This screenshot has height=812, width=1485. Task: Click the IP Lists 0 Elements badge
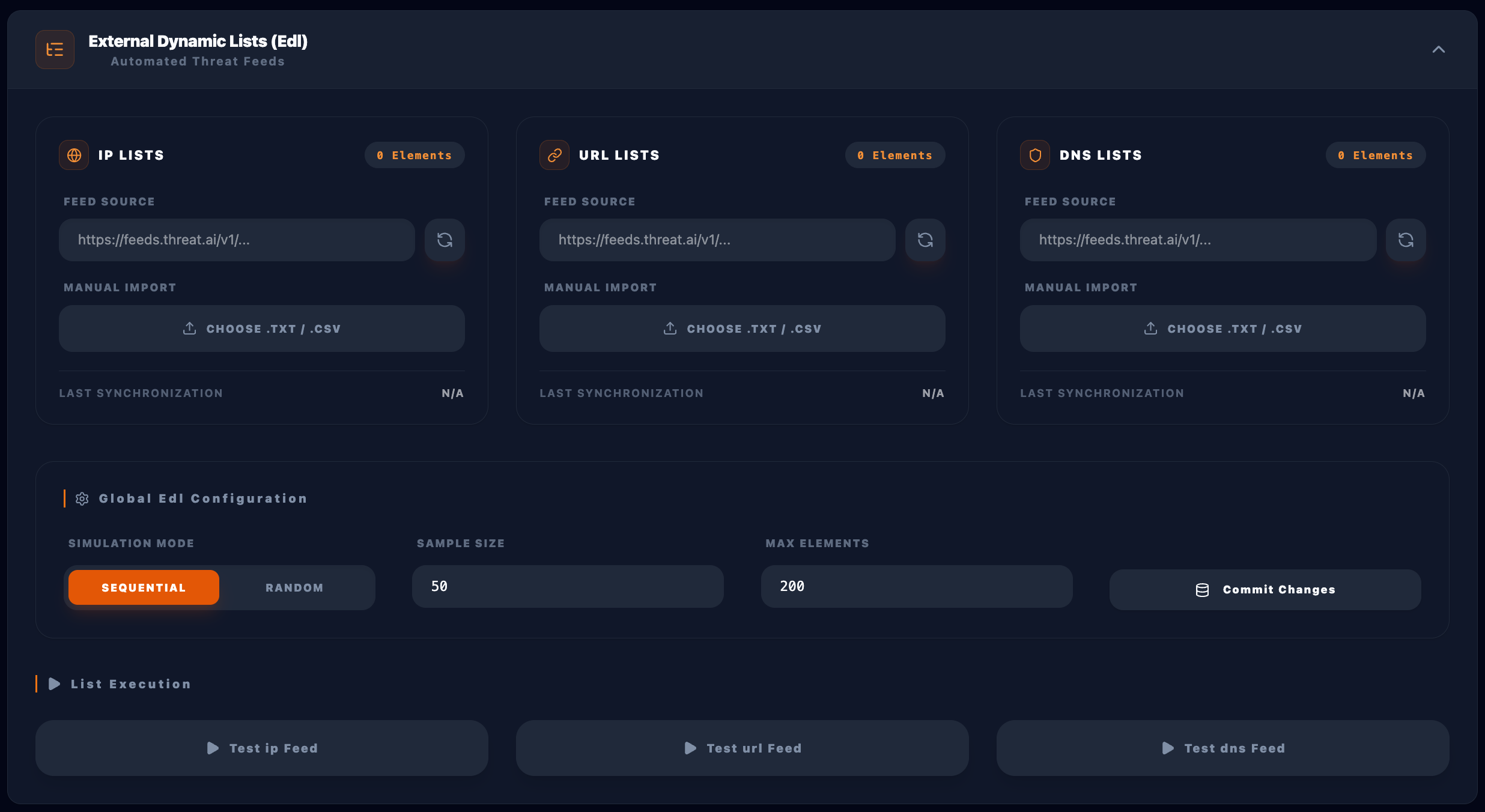[x=415, y=155]
